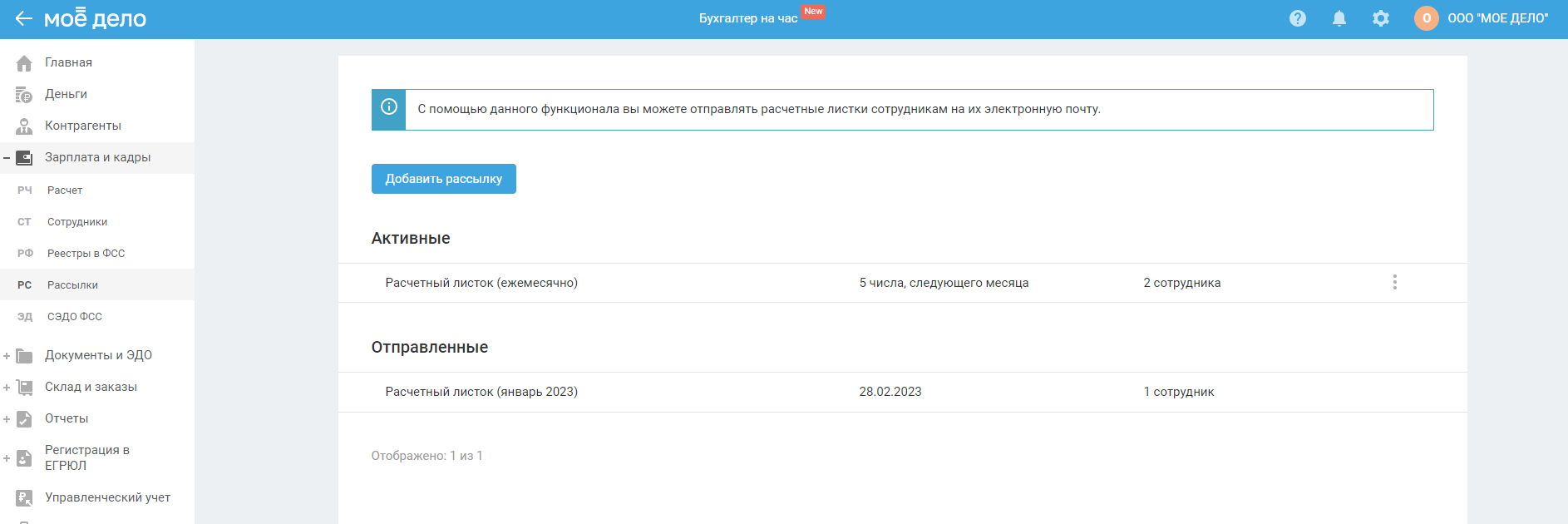This screenshot has height=524, width=1568.
Task: Expand the Отчеты section
Action: pyautogui.click(x=7, y=419)
